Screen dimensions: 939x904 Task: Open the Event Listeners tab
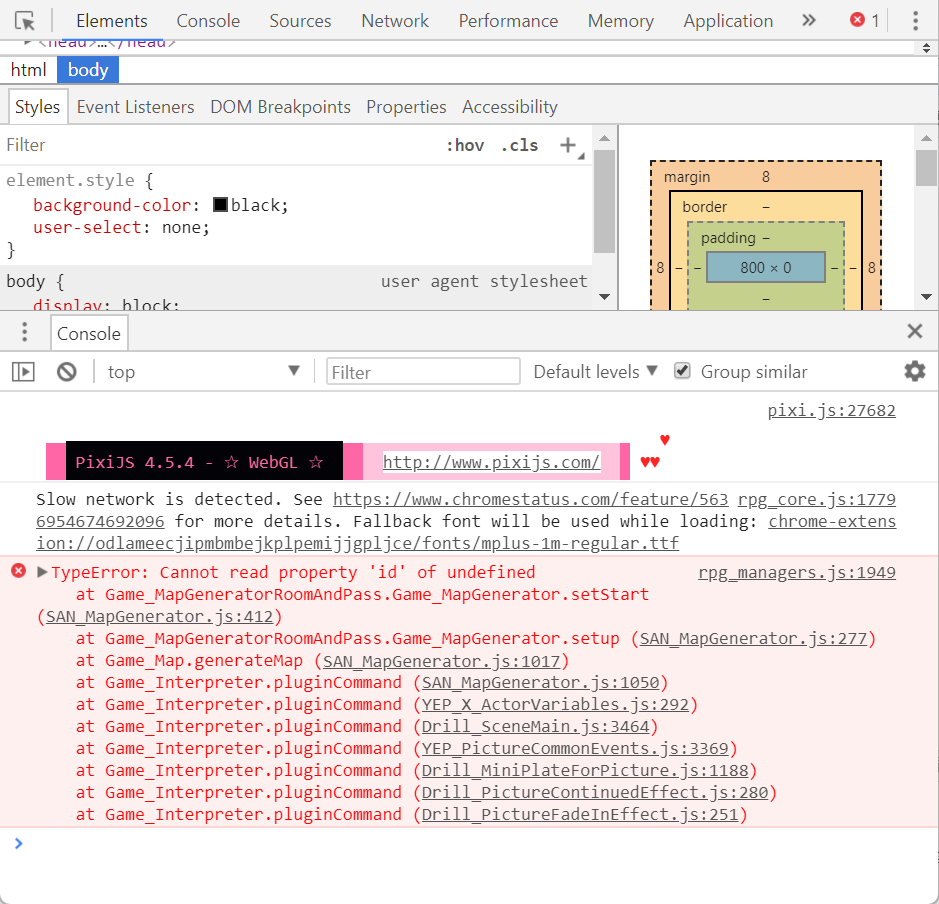[135, 107]
